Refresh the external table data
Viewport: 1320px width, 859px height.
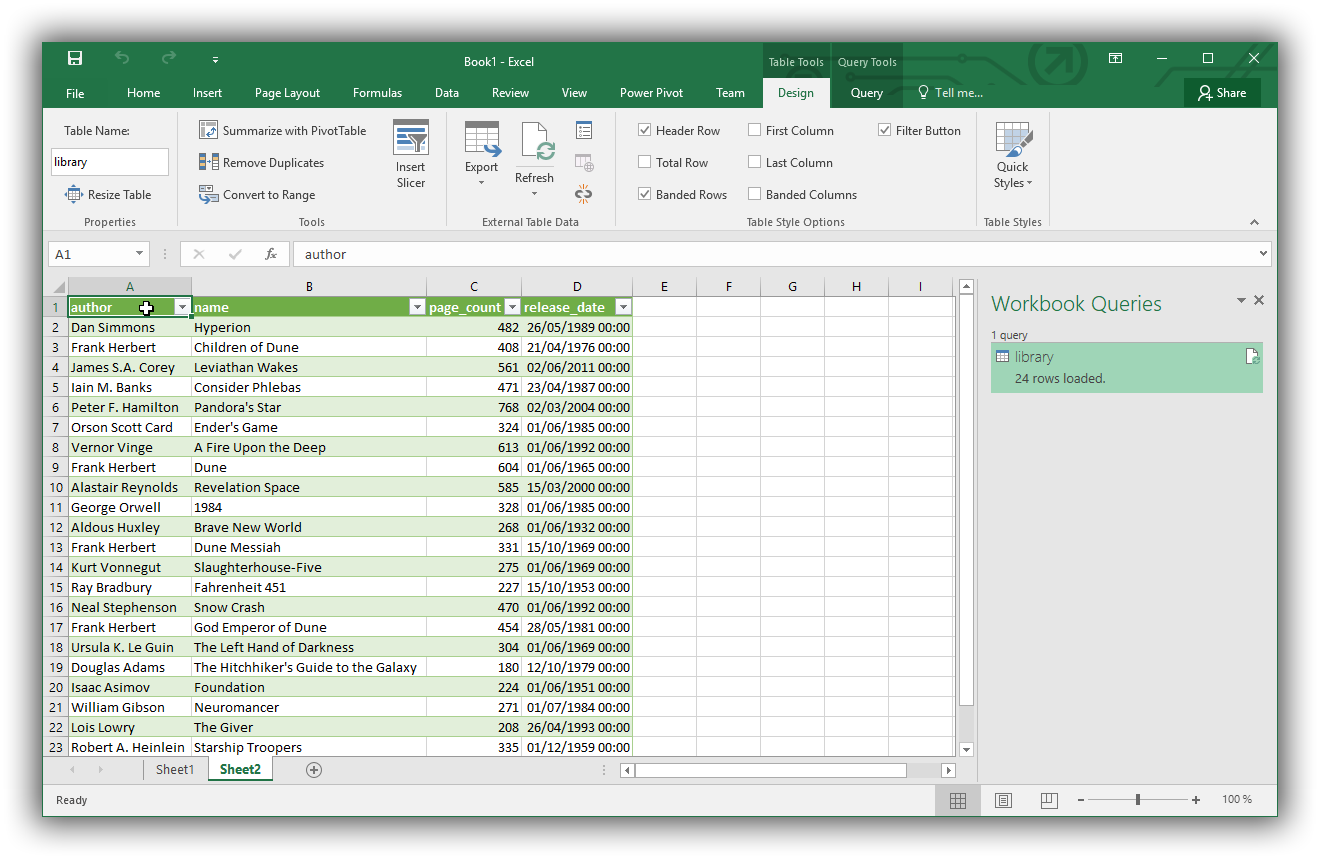(535, 154)
